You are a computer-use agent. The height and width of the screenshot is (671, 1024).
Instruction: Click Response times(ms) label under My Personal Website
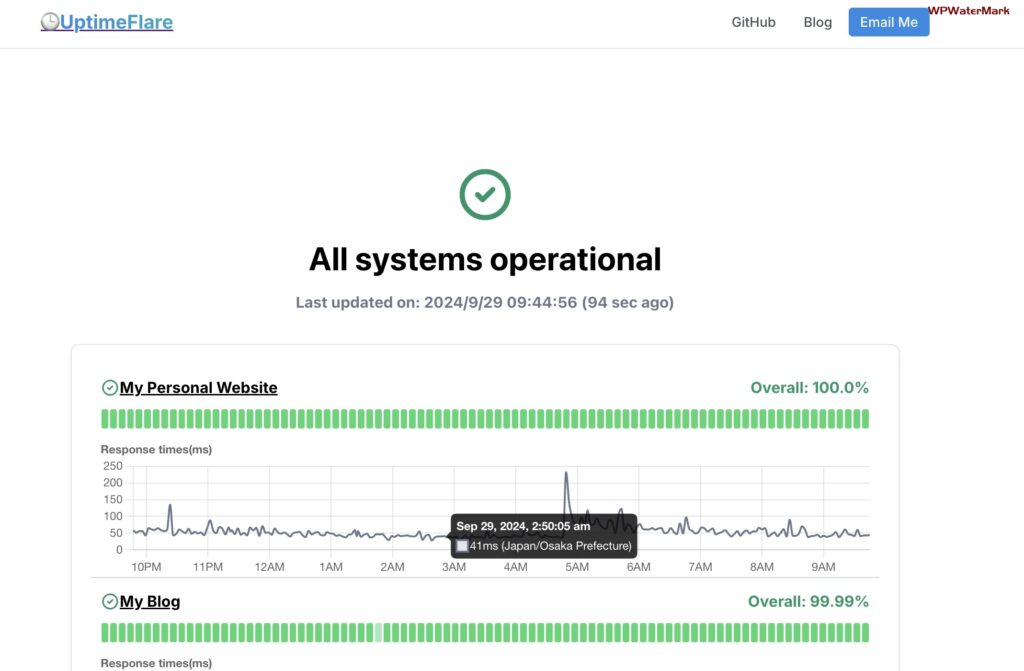point(156,450)
